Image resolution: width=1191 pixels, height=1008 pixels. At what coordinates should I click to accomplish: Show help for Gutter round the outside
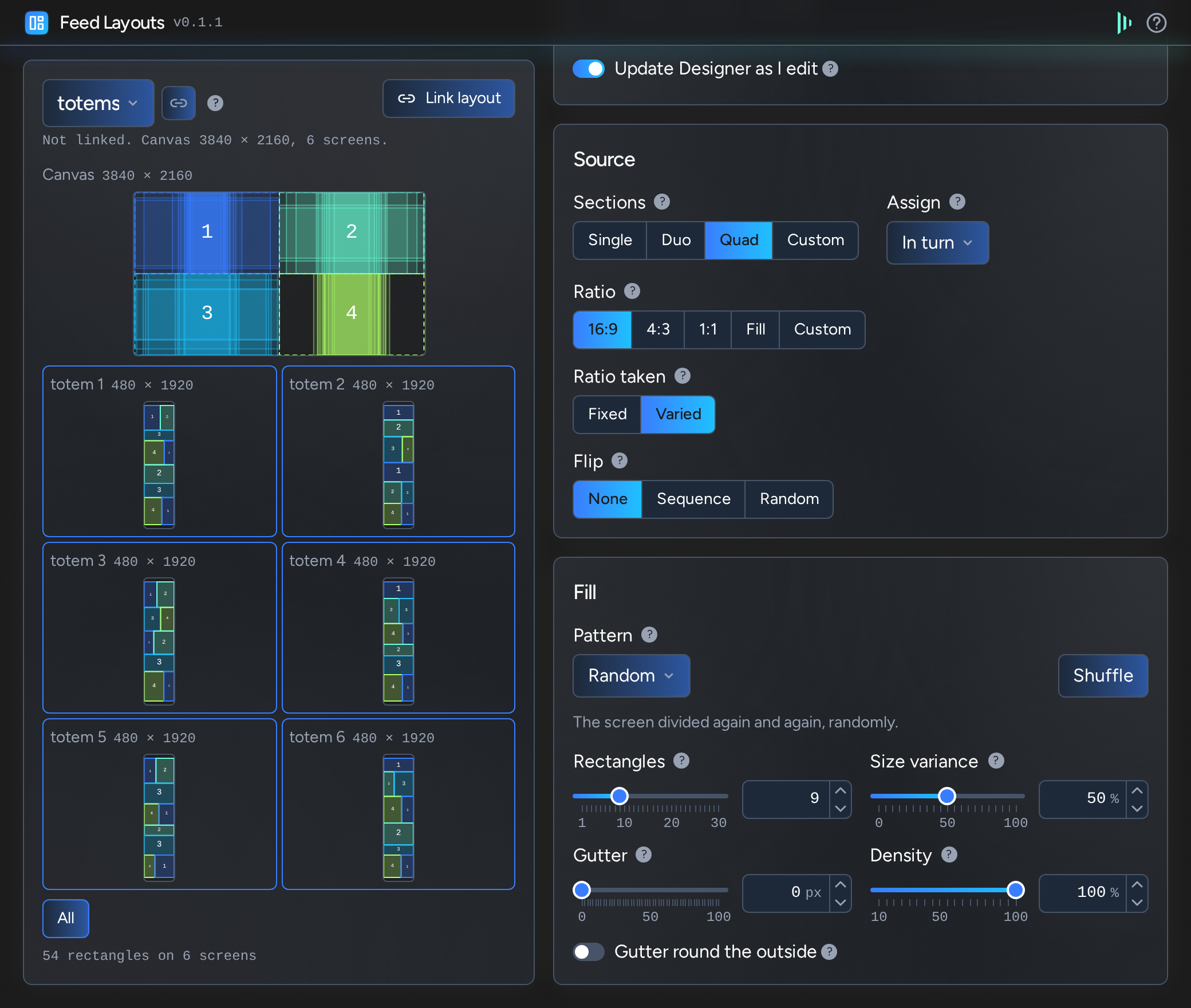[x=829, y=952]
